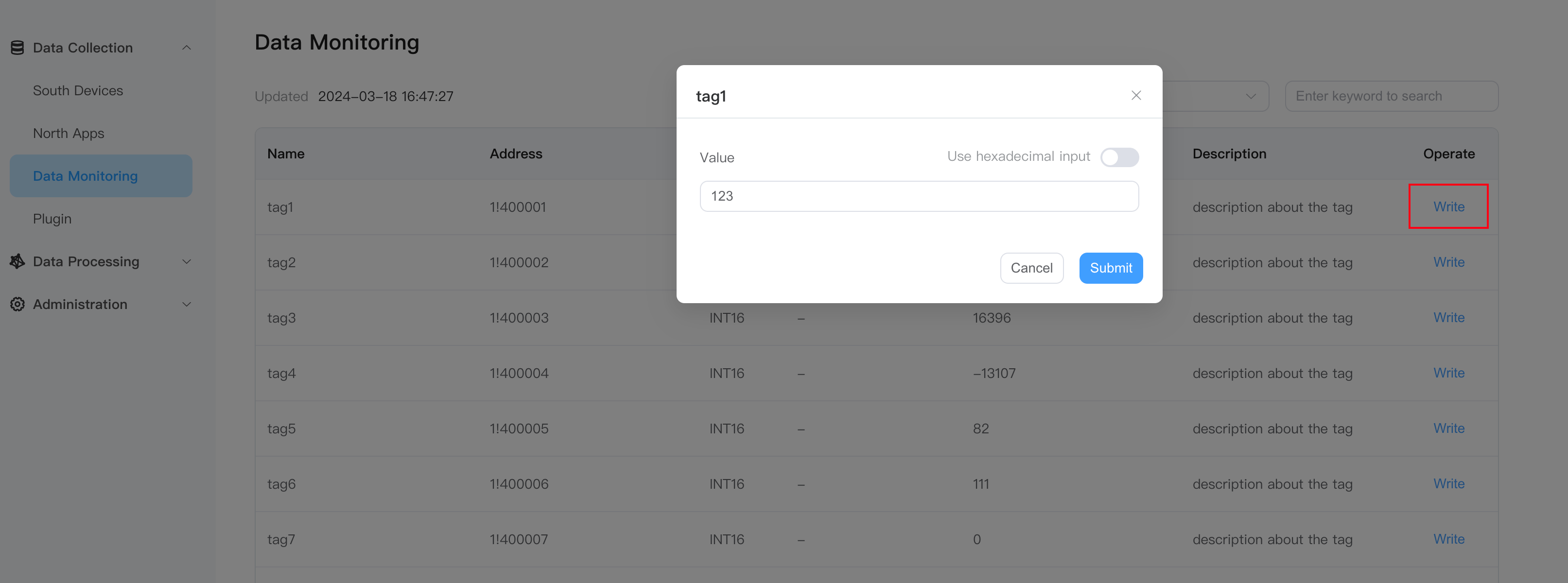Click the Administration gear icon
Viewport: 1568px width, 583px height.
pyautogui.click(x=17, y=304)
